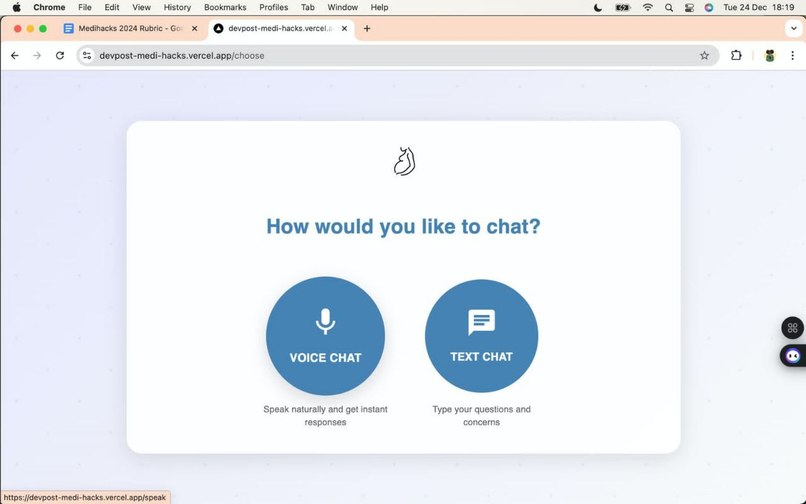Reload the current page
This screenshot has width=806, height=504.
(x=60, y=56)
